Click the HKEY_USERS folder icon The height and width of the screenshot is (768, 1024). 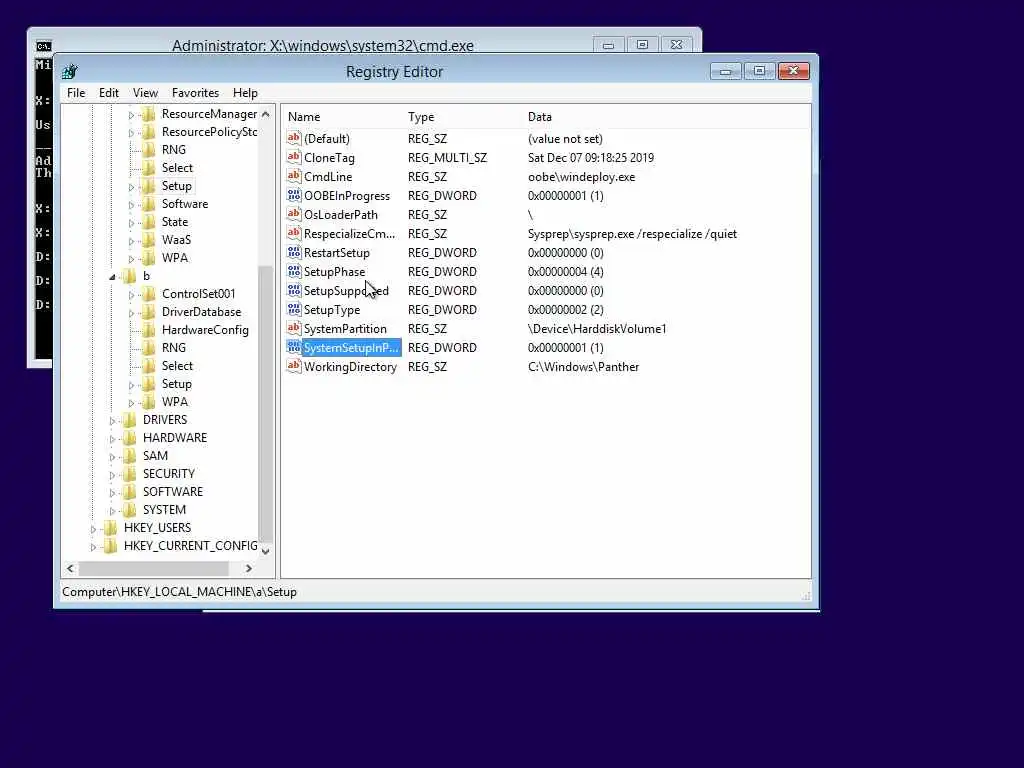tap(111, 528)
